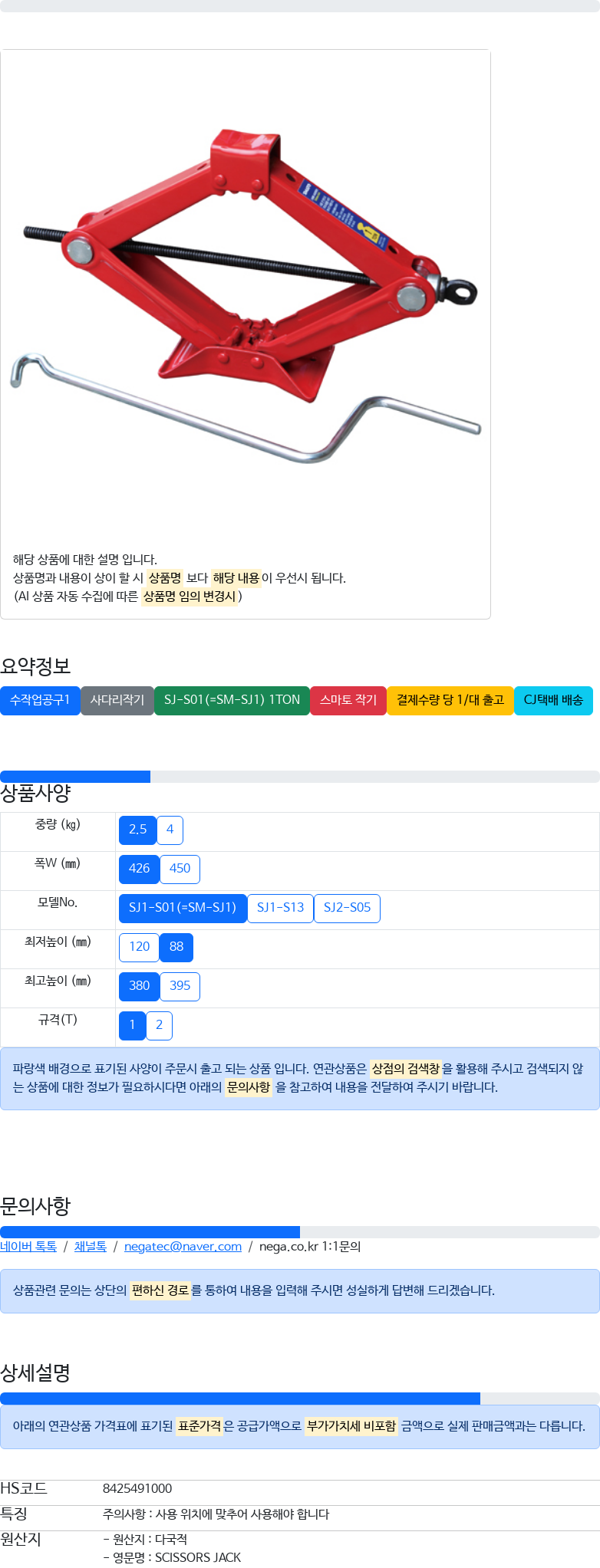Select the 수작업공구1 category tag

pyautogui.click(x=40, y=700)
